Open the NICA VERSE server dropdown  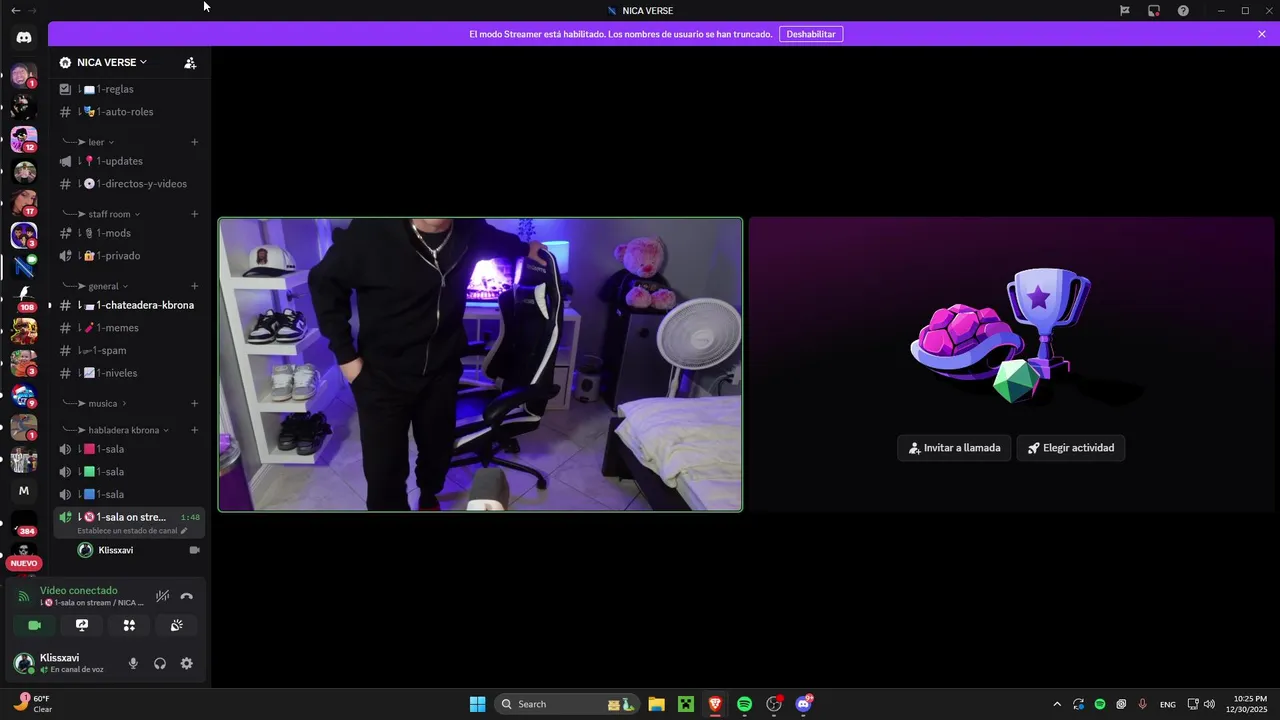[111, 62]
